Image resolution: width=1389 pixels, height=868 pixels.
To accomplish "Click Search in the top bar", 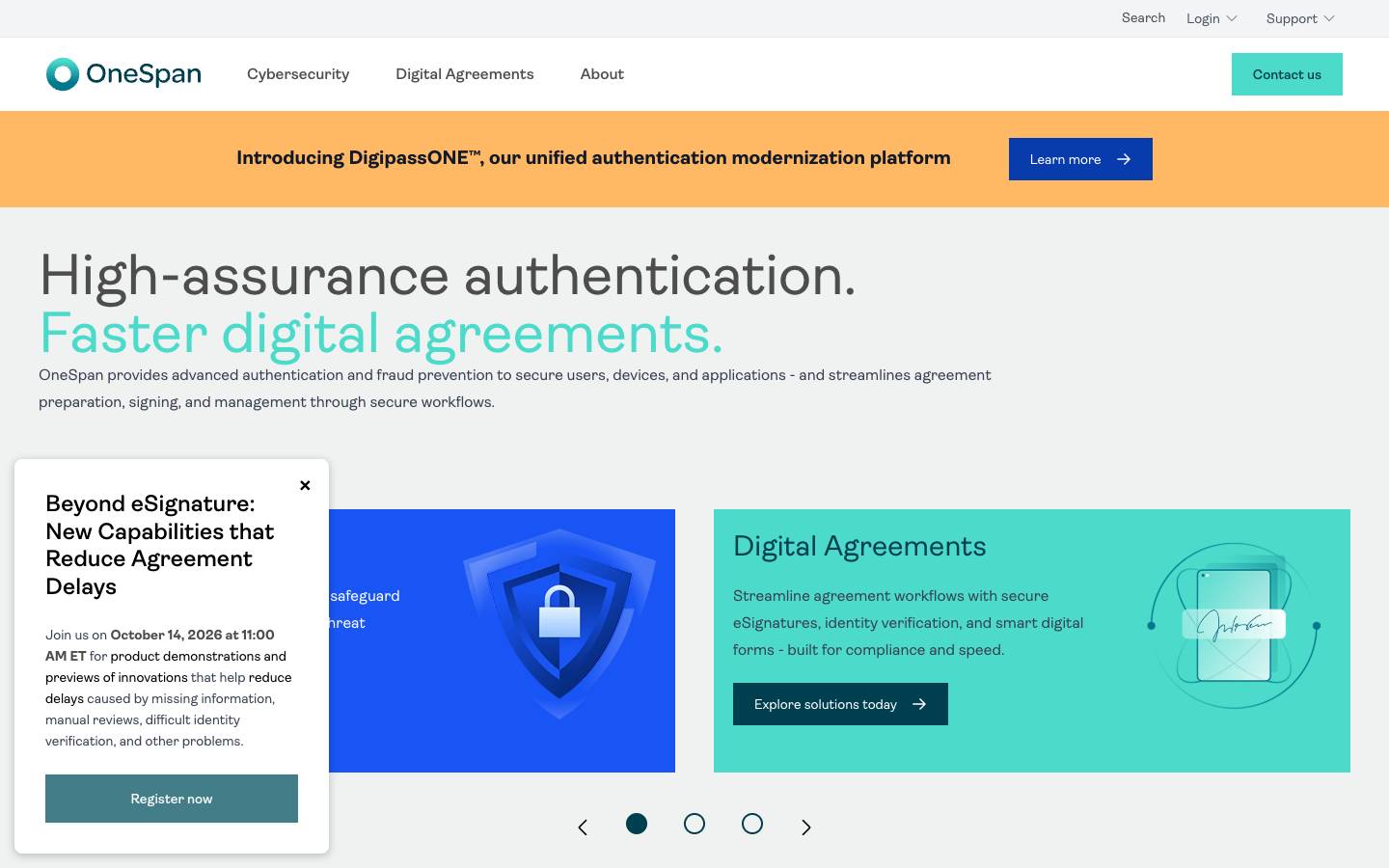I will click(x=1143, y=17).
